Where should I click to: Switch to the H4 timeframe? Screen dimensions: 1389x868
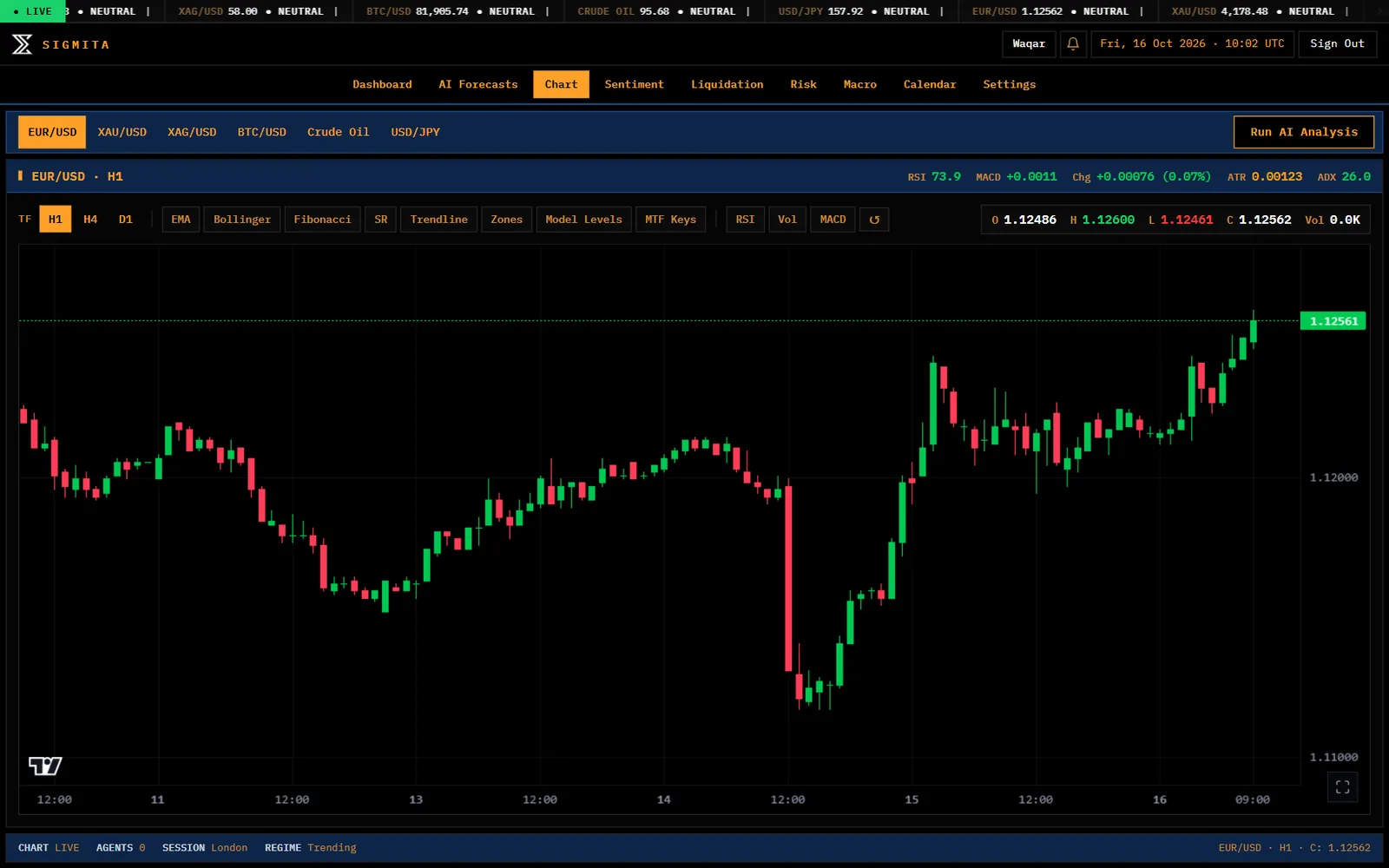tap(90, 220)
